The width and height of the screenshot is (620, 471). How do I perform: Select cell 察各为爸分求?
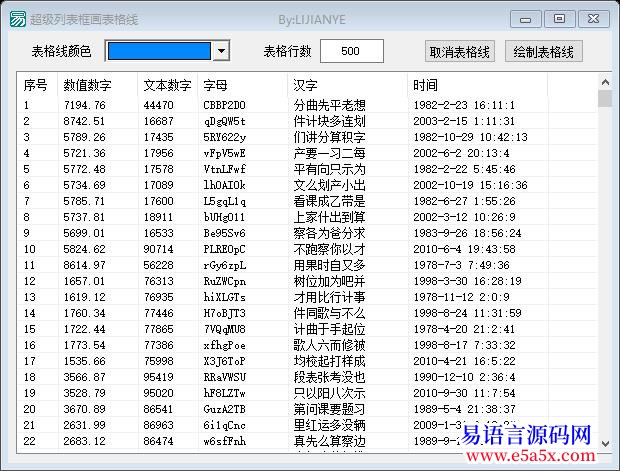329,233
